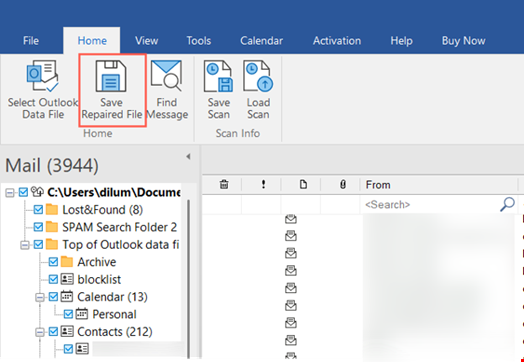Click Select Outlook Data File icon
The width and height of the screenshot is (524, 362).
[42, 76]
